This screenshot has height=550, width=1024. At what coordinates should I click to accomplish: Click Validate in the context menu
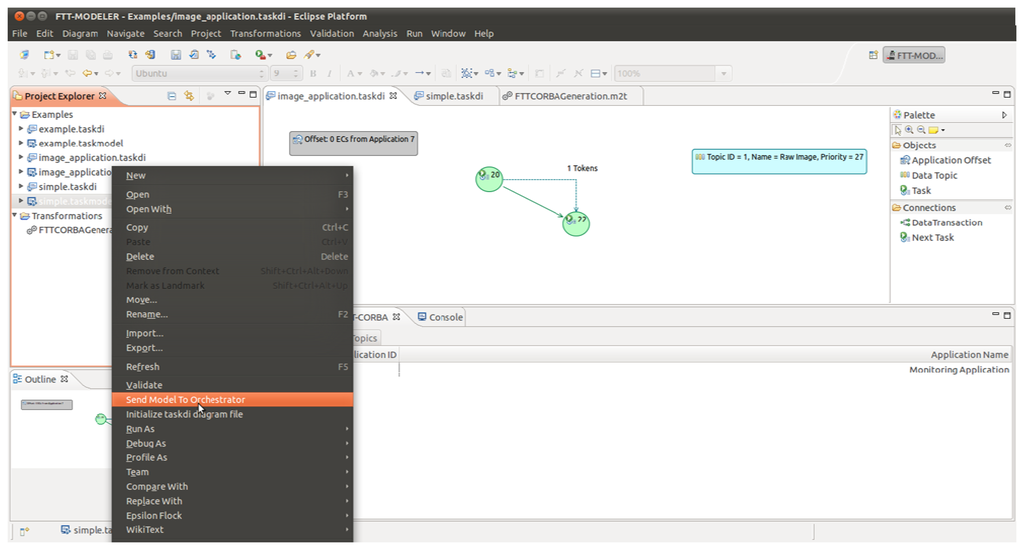click(x=144, y=385)
